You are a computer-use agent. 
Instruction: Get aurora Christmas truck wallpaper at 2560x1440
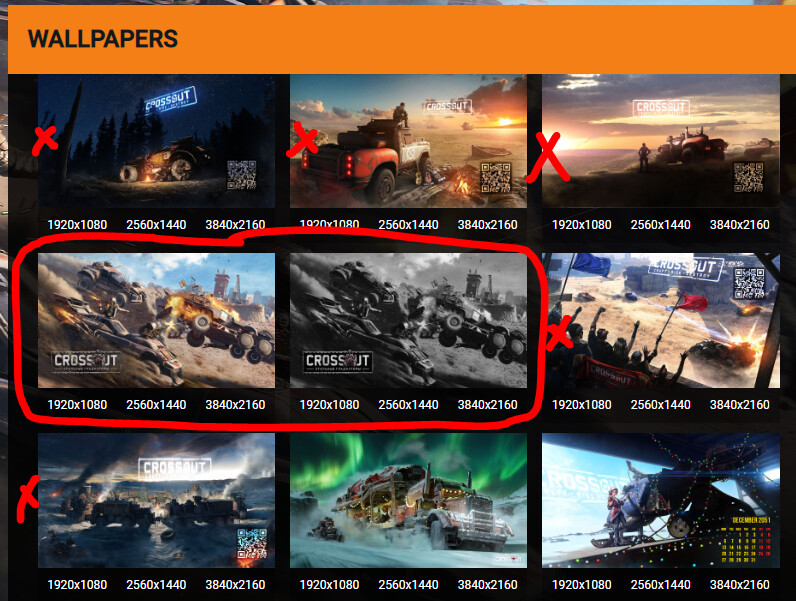(408, 585)
